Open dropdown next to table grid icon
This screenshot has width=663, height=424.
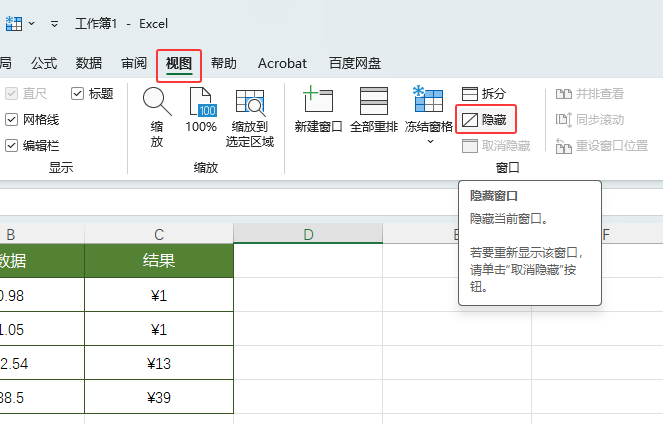(x=32, y=24)
